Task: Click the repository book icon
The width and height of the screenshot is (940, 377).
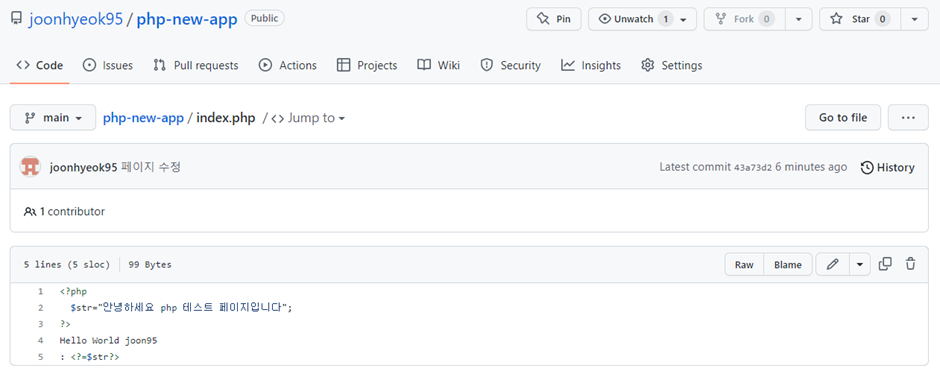Action: pyautogui.click(x=17, y=19)
